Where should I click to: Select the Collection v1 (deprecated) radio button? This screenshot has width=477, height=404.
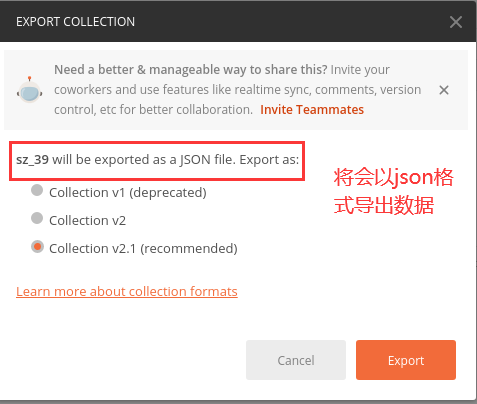click(37, 191)
